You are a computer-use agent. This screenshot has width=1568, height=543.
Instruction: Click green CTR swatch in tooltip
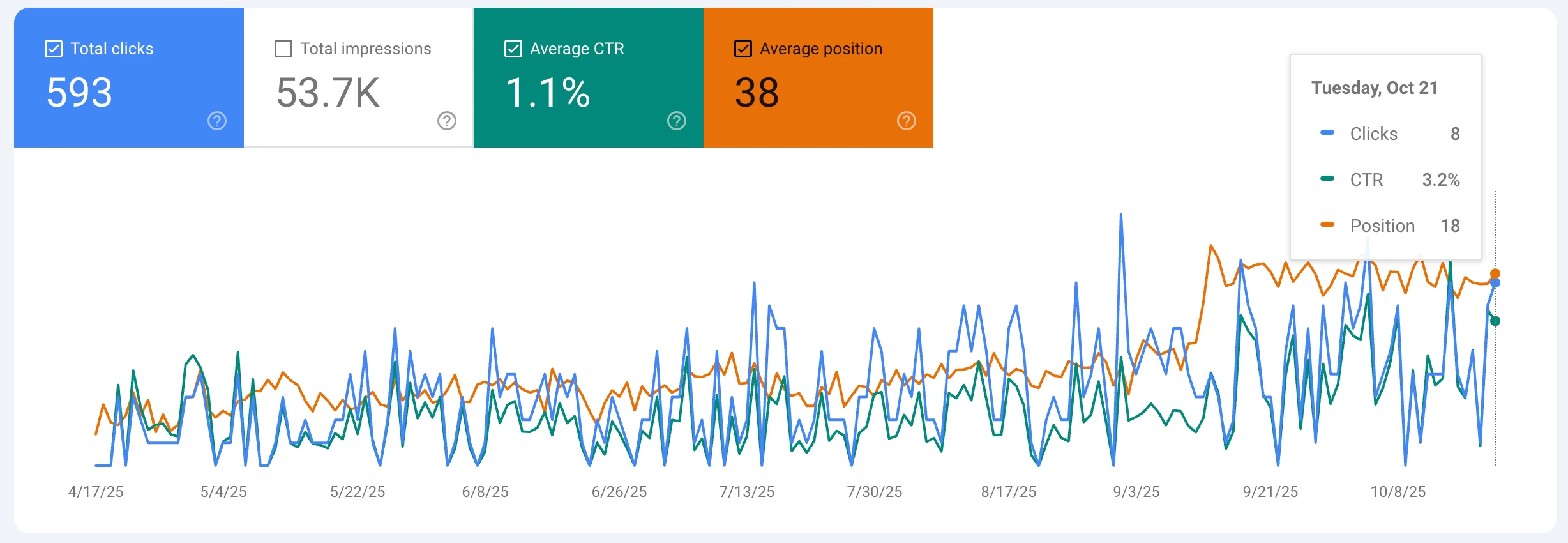pyautogui.click(x=1327, y=179)
